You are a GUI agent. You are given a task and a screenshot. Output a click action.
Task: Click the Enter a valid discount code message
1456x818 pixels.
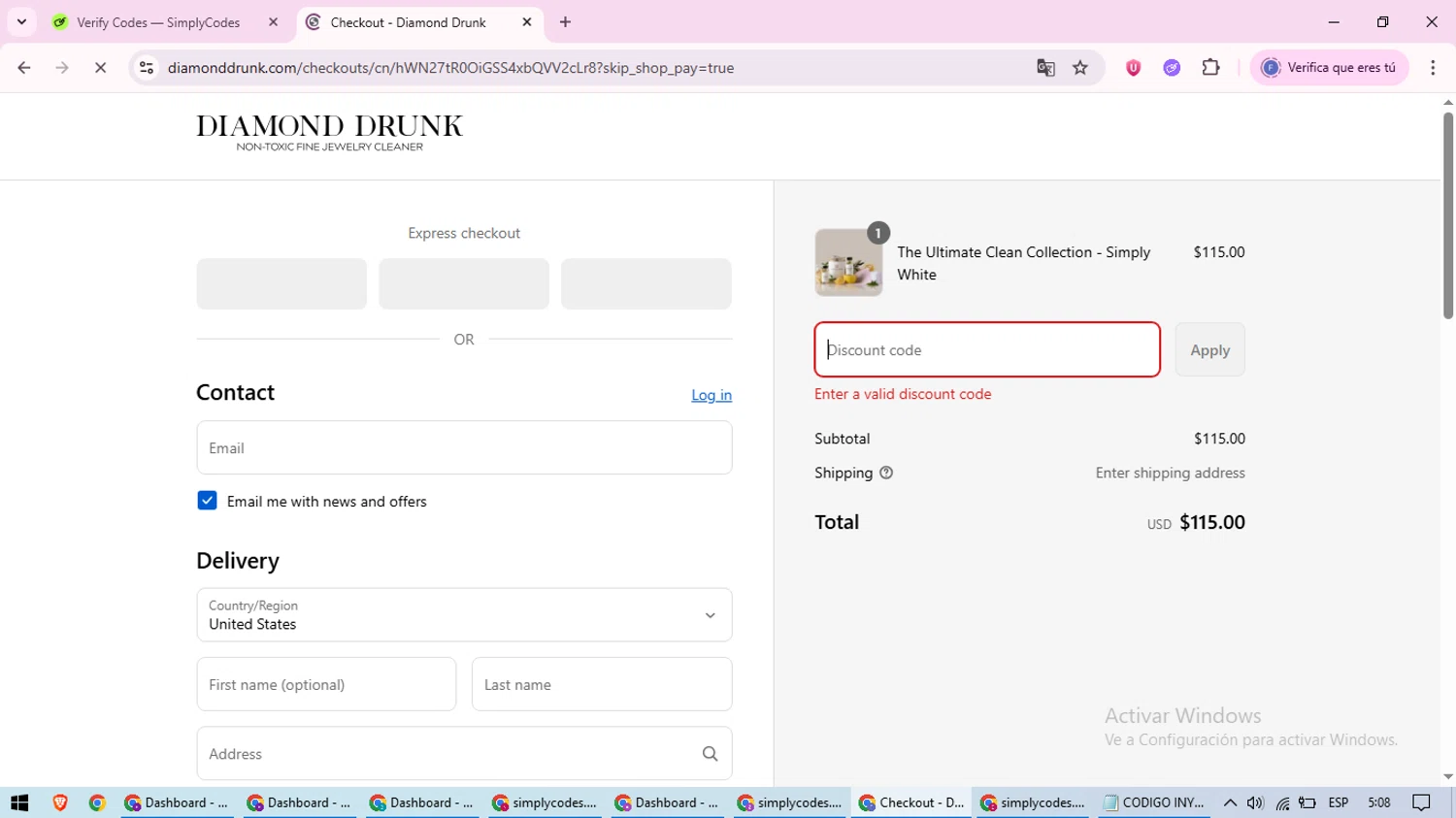tap(903, 394)
